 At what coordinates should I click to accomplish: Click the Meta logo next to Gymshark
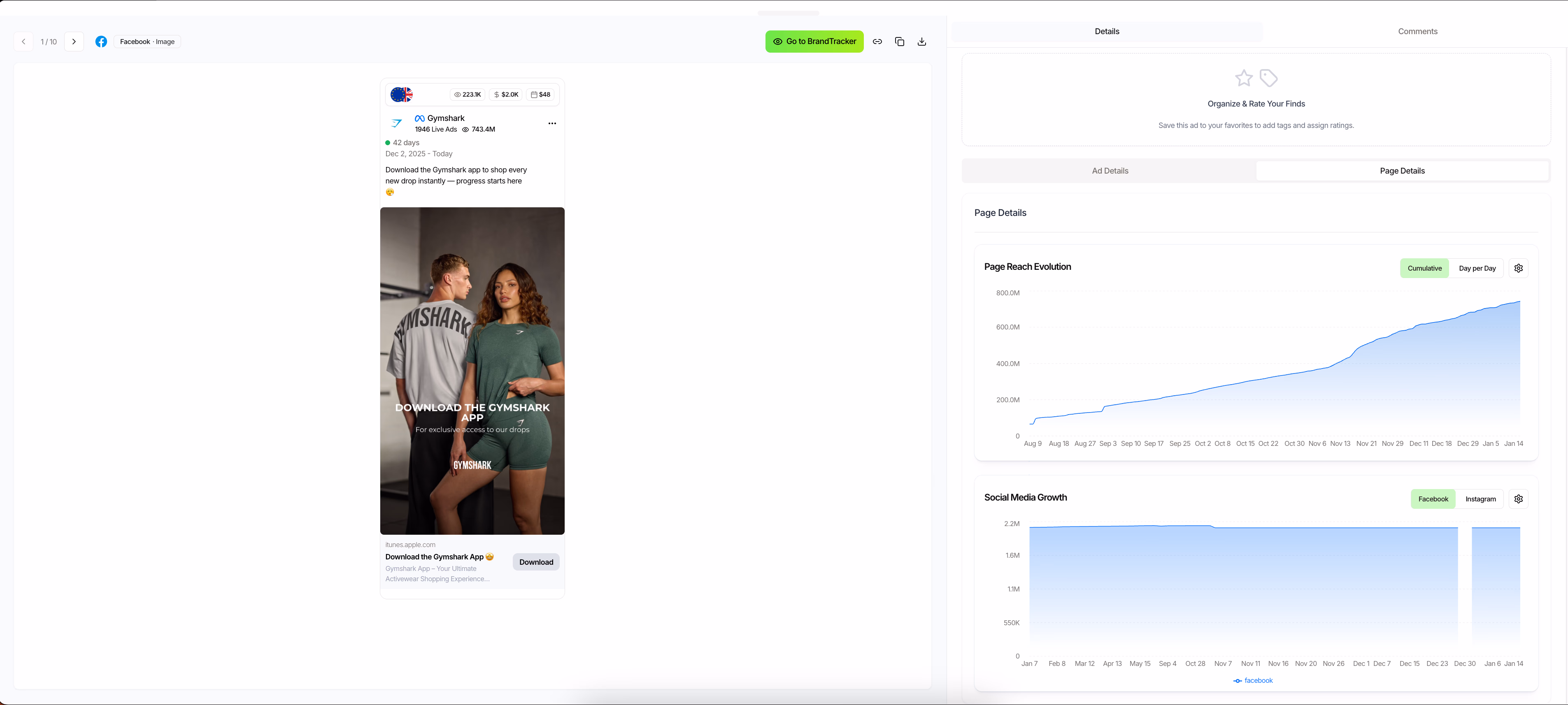419,118
